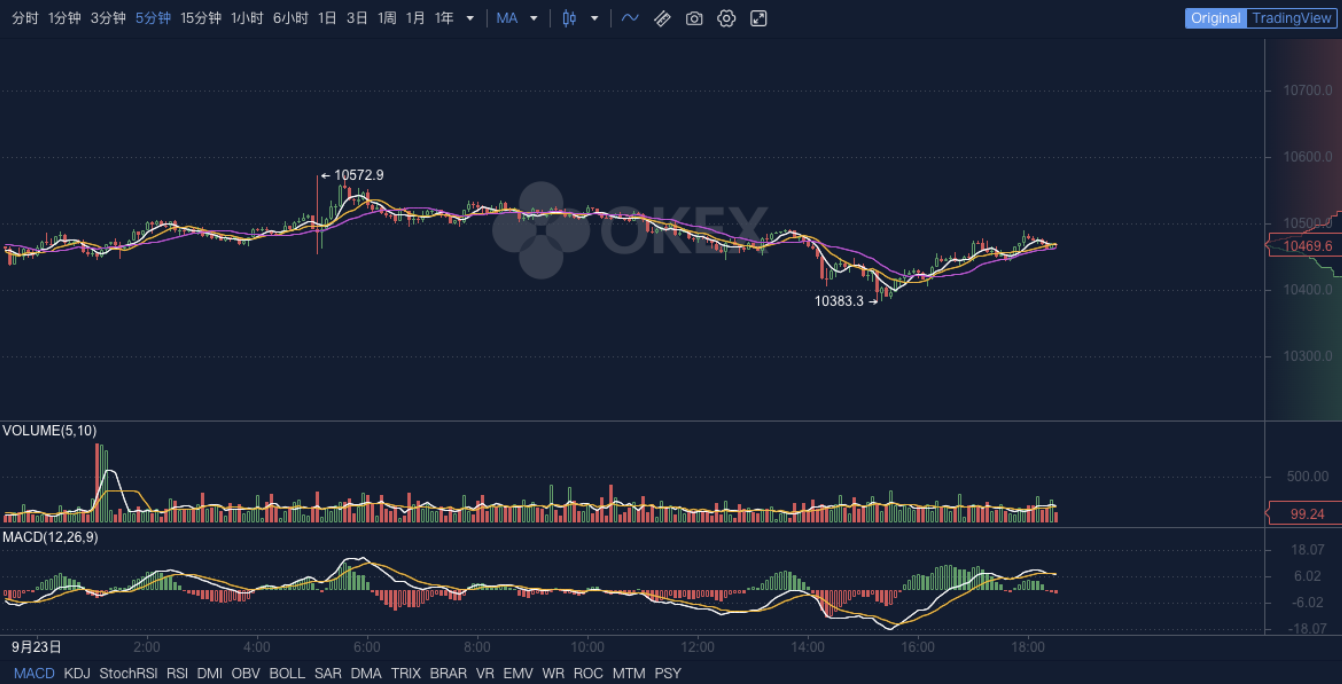Keep Original chart mode selected
The width and height of the screenshot is (1342, 684).
pos(1215,18)
